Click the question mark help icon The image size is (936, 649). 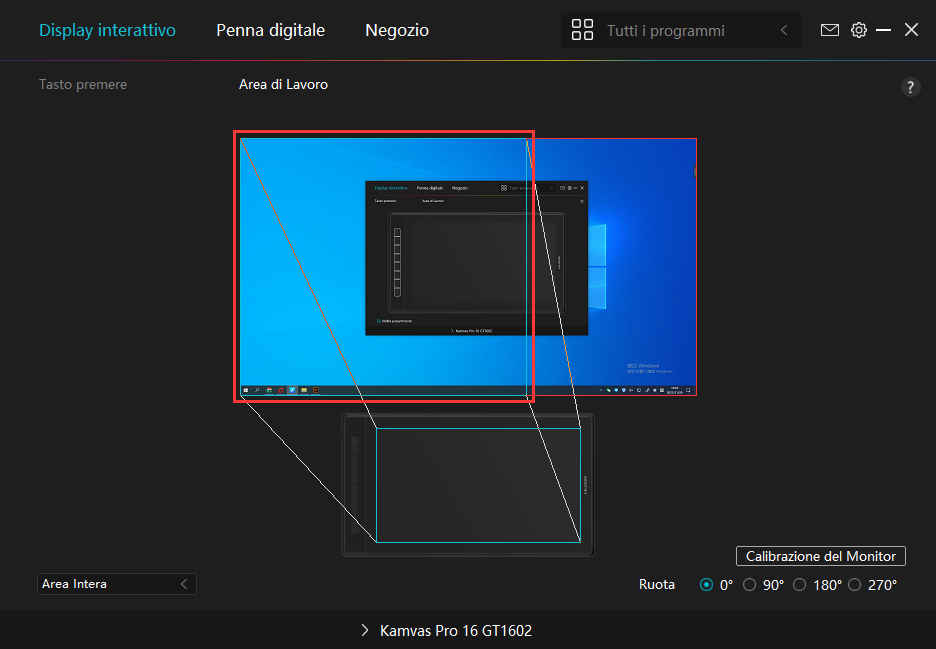[910, 87]
